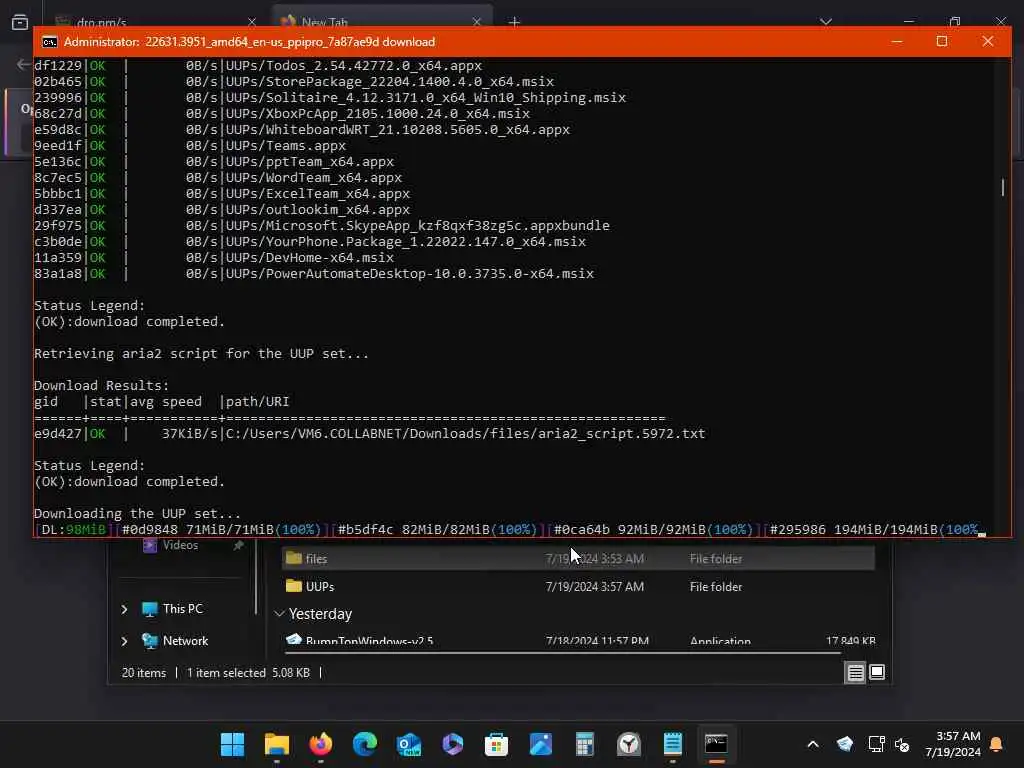Screen dimensions: 1024x768
Task: Open Outlook from the taskbar
Action: 409,744
